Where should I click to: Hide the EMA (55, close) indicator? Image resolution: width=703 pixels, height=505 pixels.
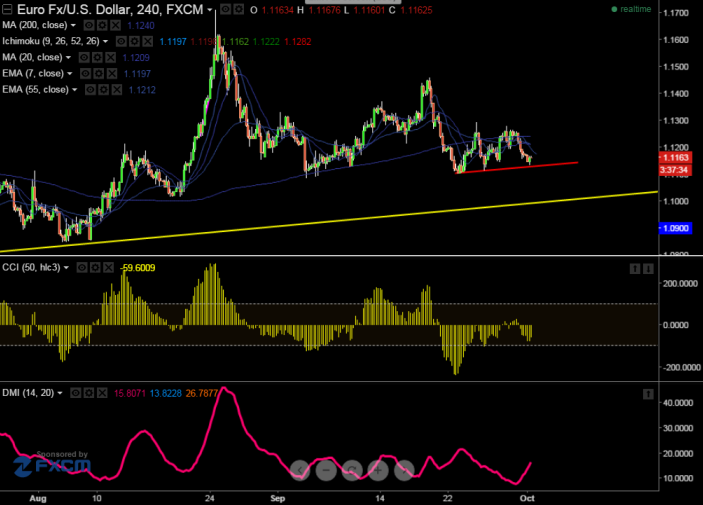click(x=90, y=90)
